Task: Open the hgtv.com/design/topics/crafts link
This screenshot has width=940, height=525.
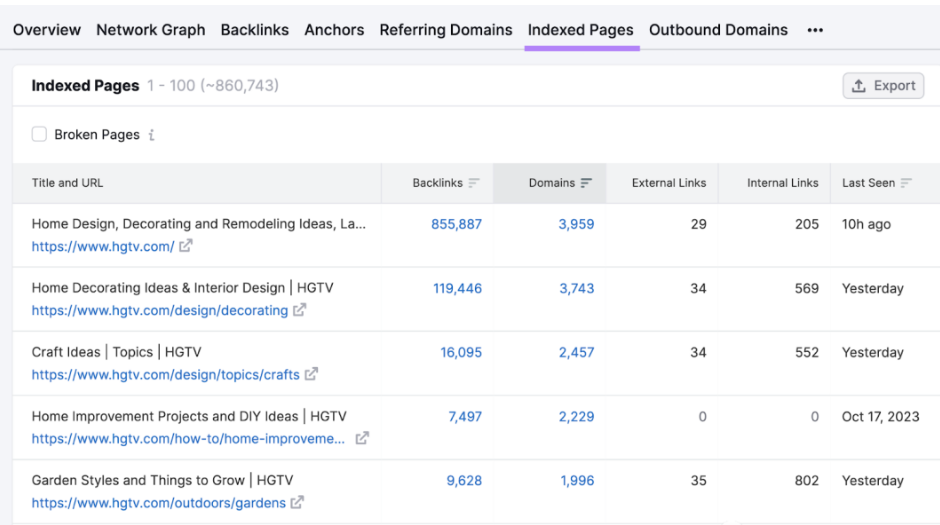Action: (165, 375)
